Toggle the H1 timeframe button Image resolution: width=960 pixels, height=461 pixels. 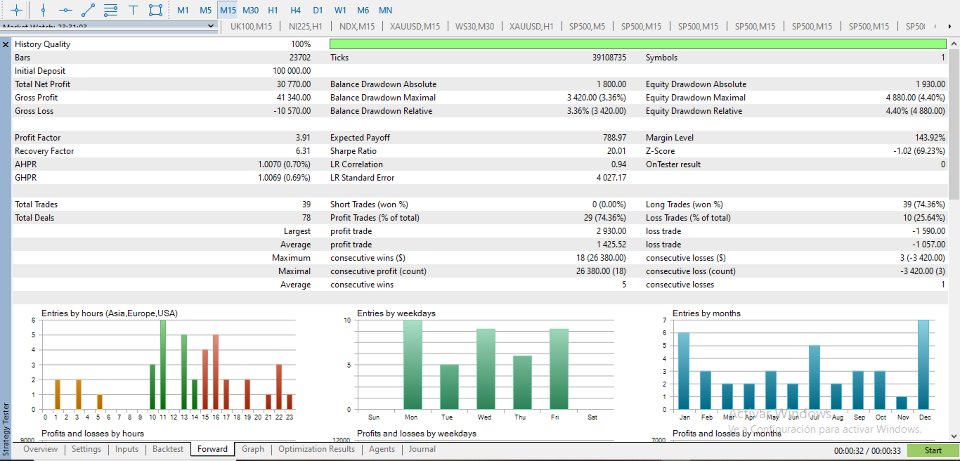tap(273, 10)
